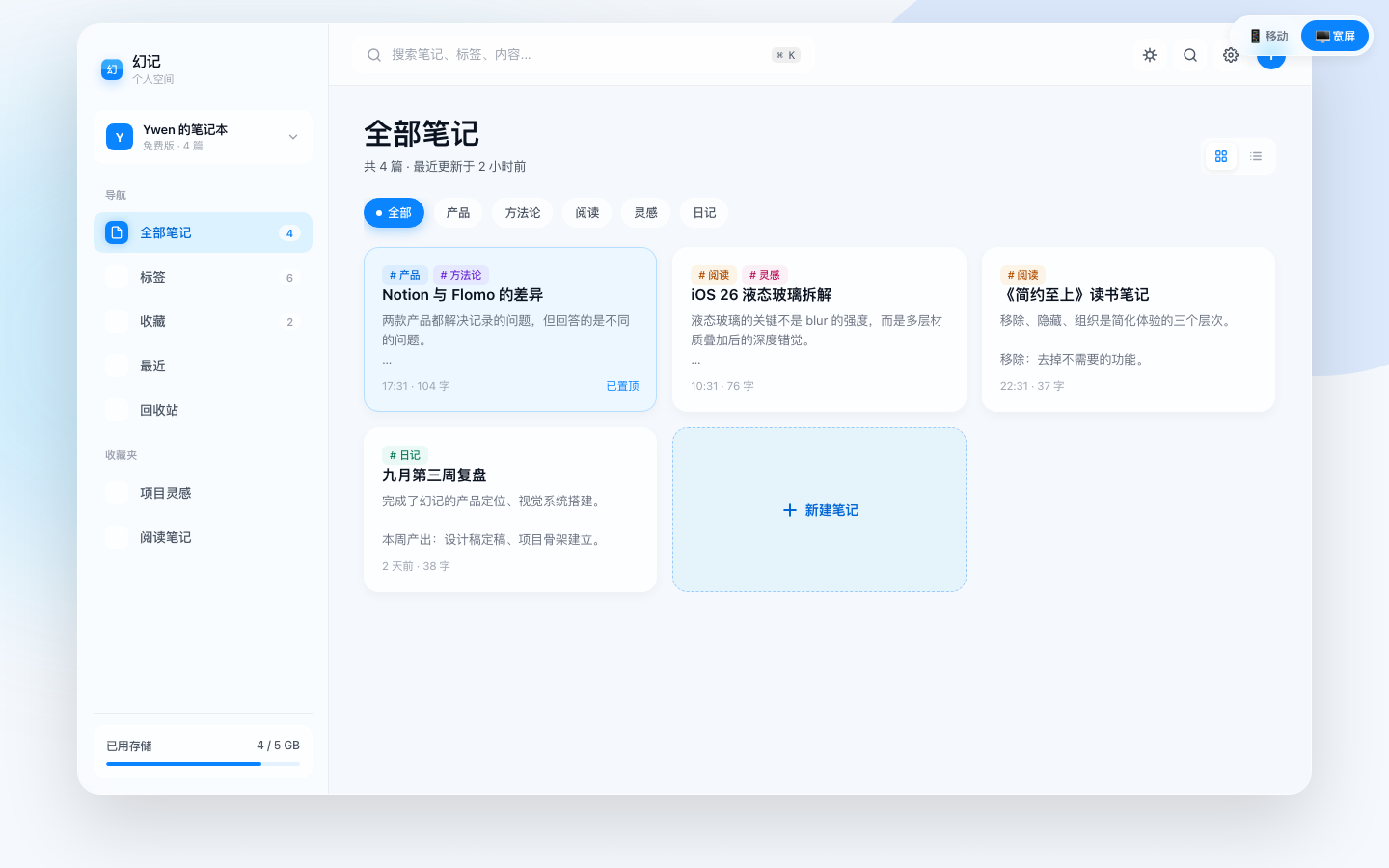
Task: Toggle light/dark theme with the sun icon
Action: tap(1150, 55)
